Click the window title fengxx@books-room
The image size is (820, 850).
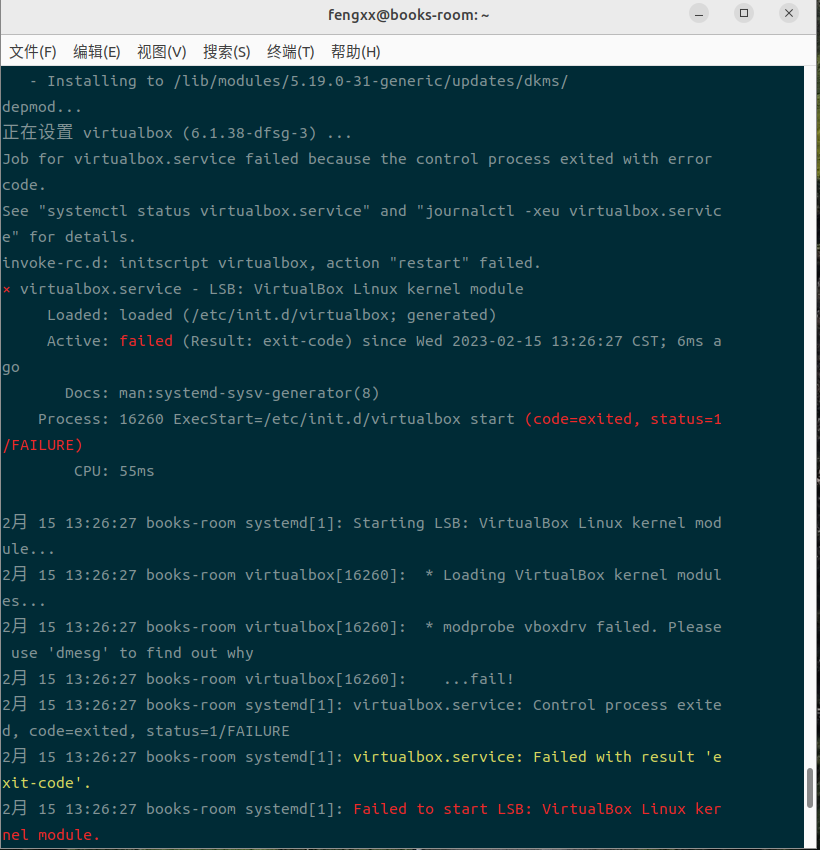409,15
